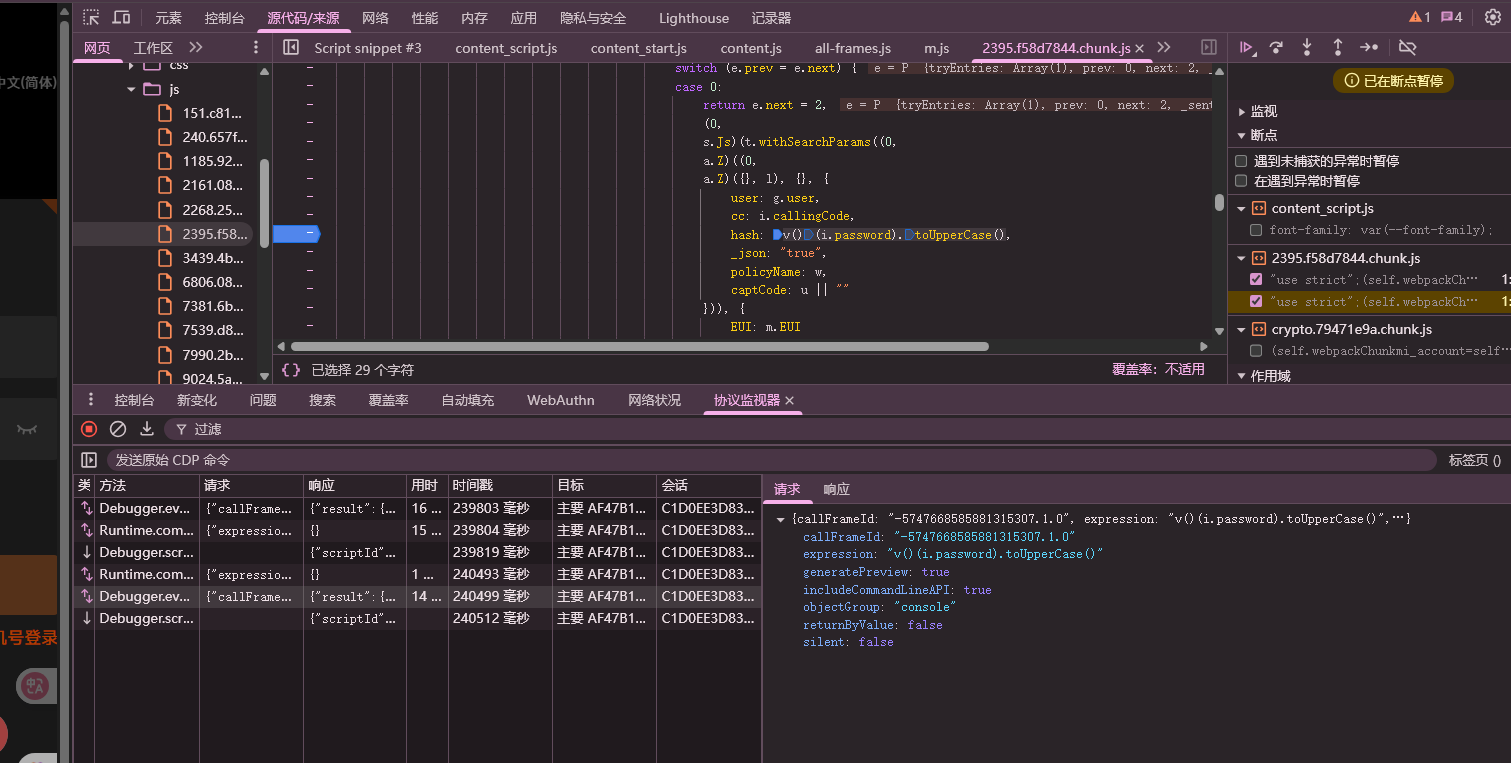Collapse the callFrameId request object
This screenshot has height=763, width=1511.
coord(780,519)
